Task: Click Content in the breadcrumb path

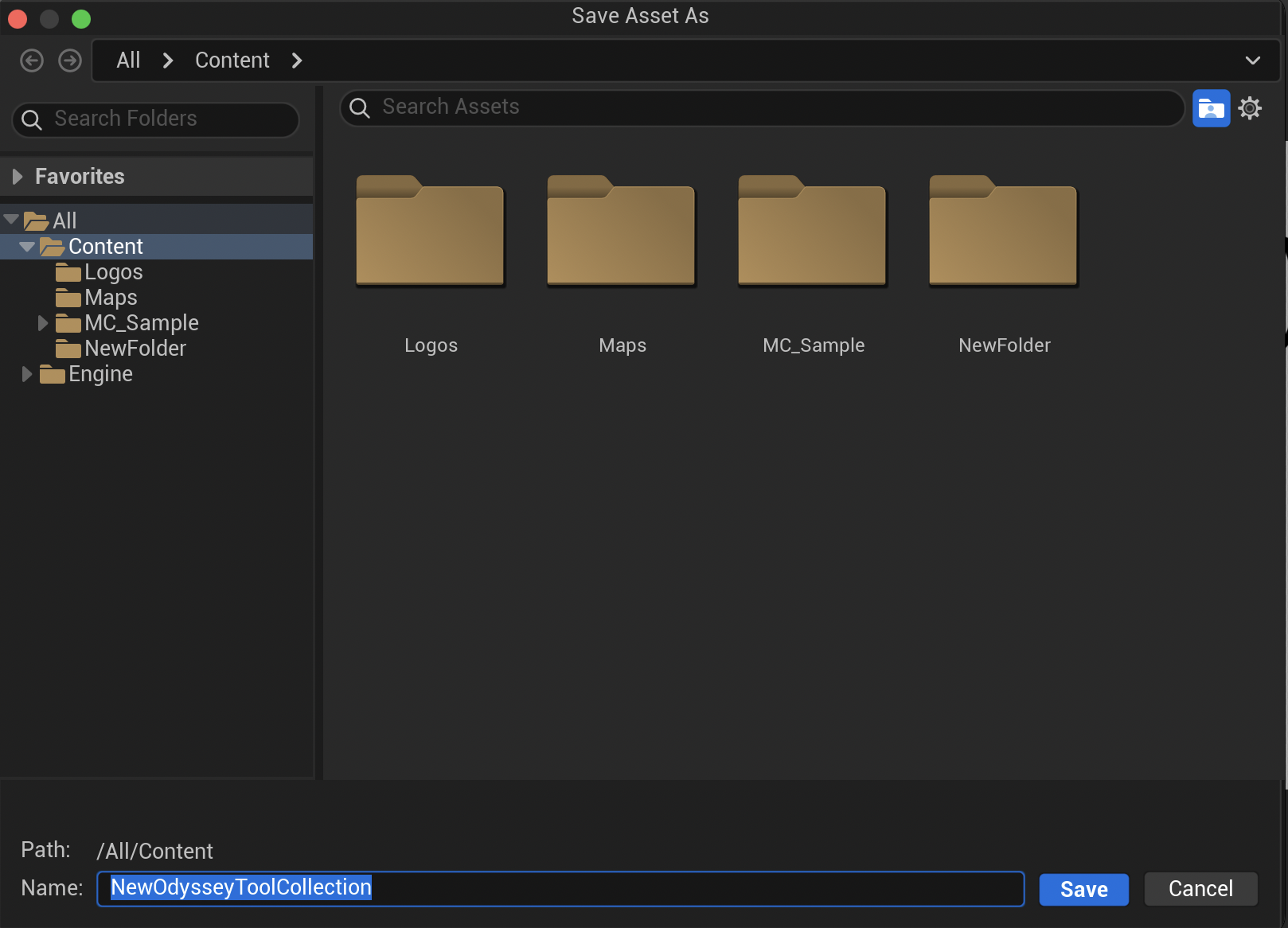Action: 232,60
